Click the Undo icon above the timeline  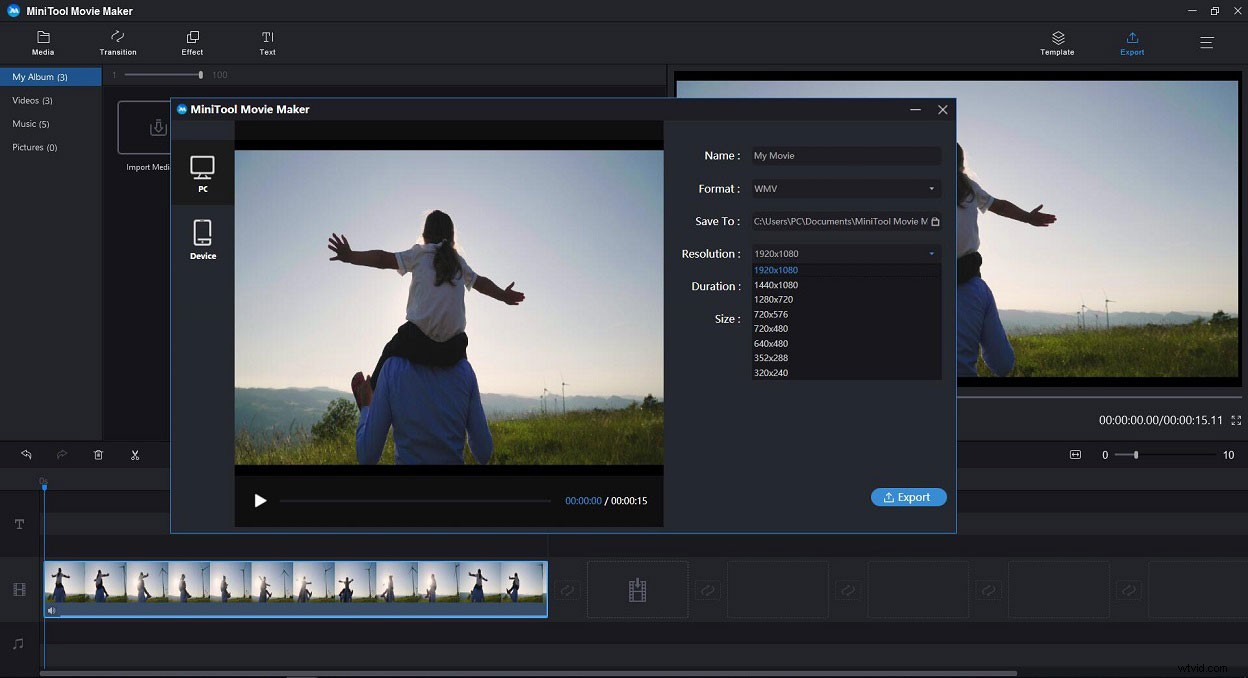click(26, 454)
